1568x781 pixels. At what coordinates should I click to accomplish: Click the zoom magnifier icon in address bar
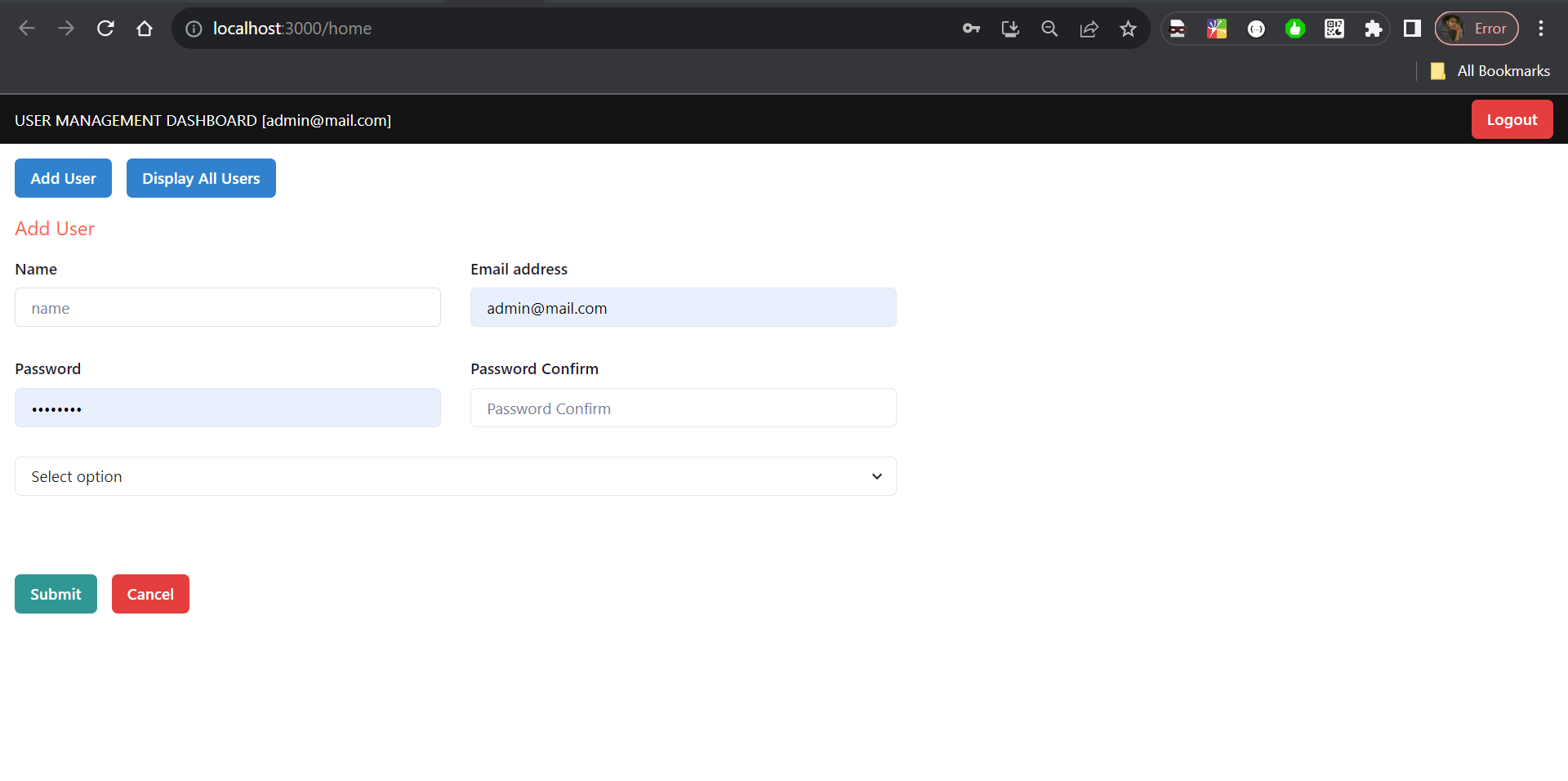pos(1049,28)
